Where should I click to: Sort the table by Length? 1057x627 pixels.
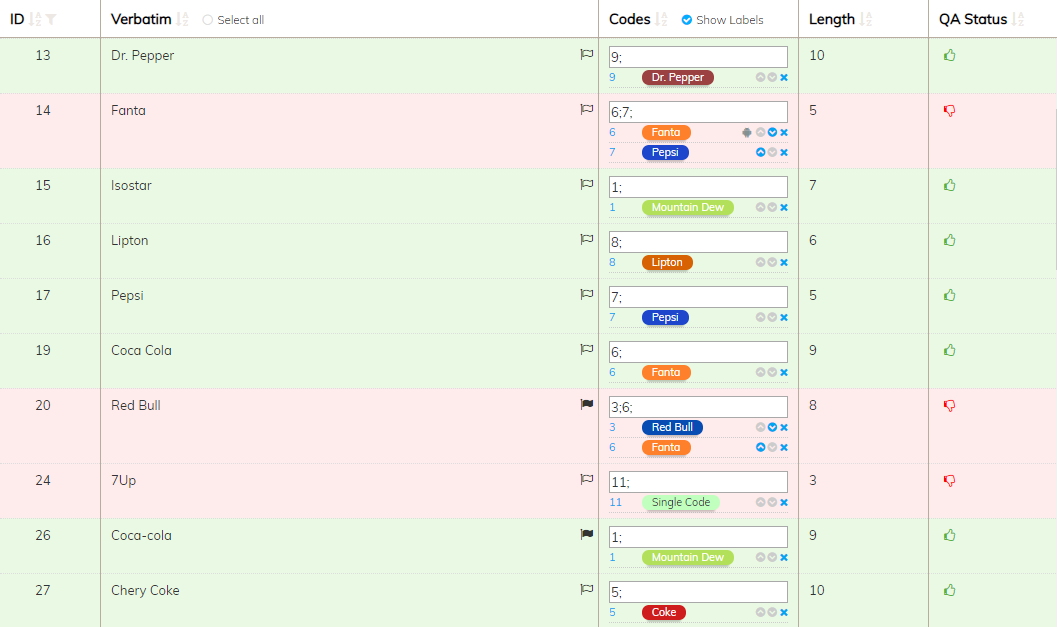coord(866,20)
